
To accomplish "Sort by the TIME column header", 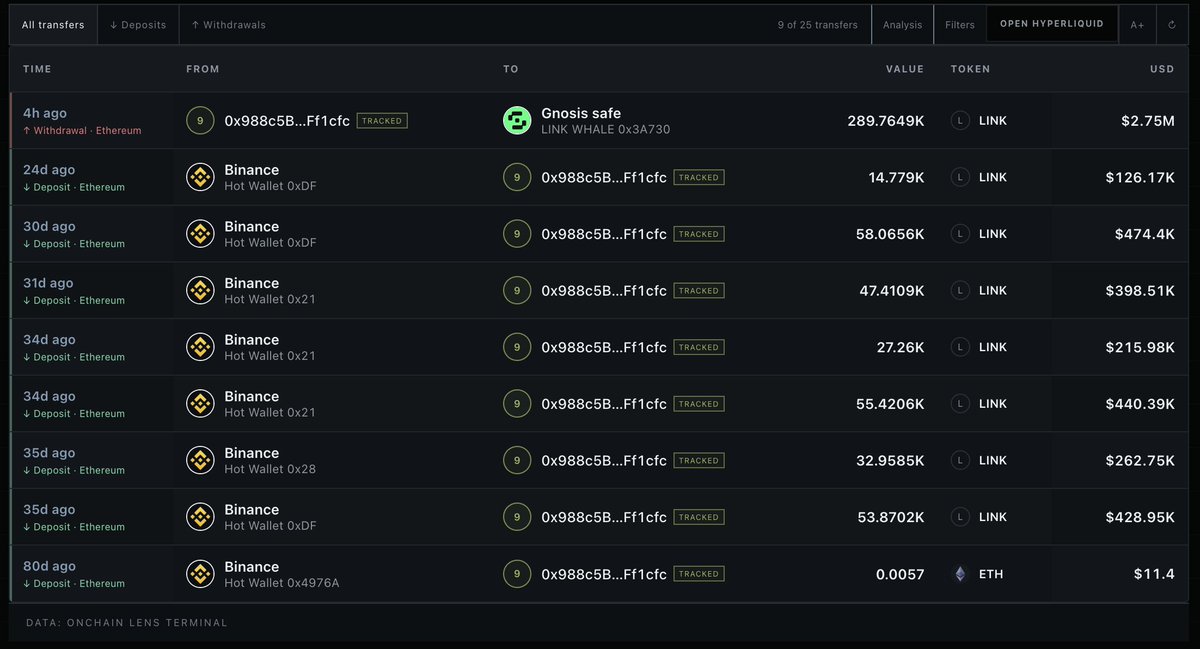I will pos(37,69).
